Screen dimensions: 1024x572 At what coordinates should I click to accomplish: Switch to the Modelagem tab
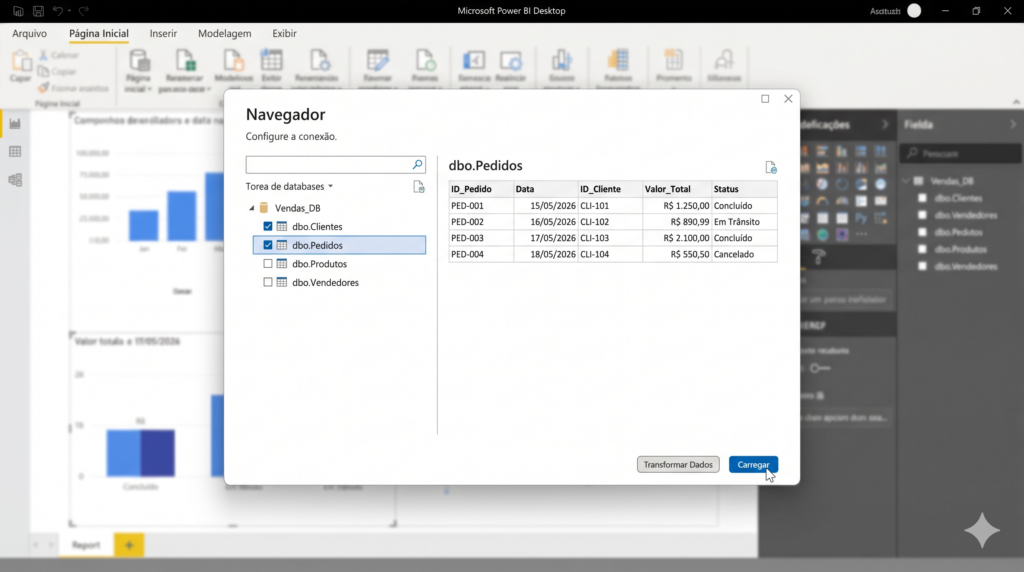[x=225, y=33]
